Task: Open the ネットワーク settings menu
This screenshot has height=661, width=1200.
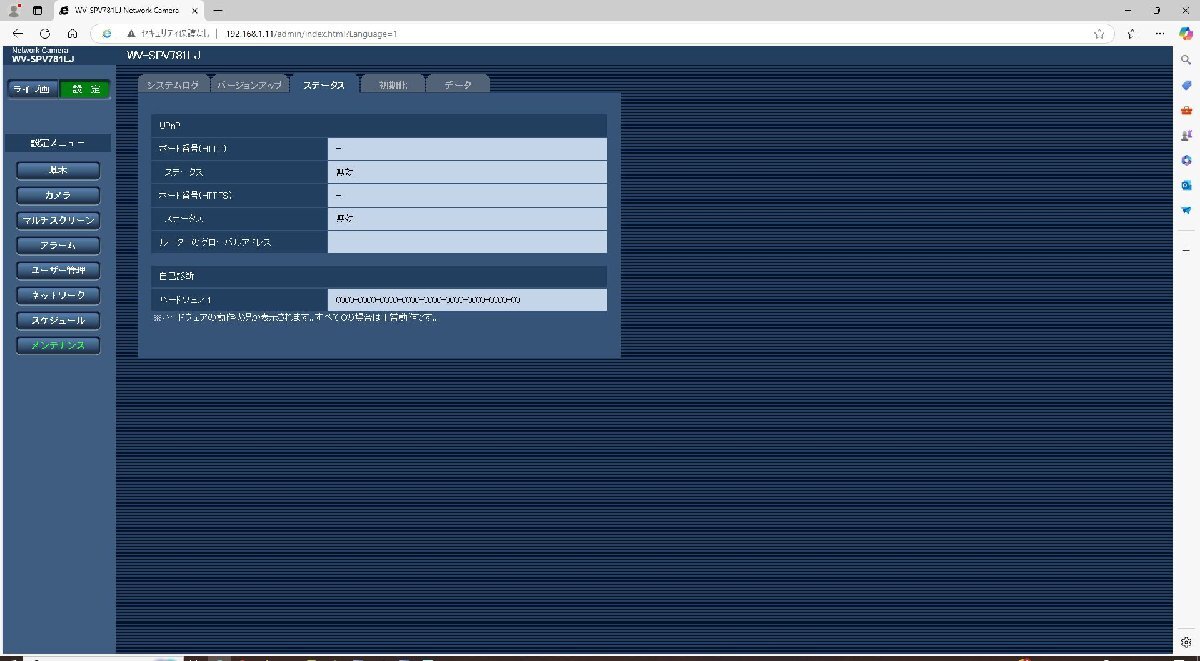Action: pyautogui.click(x=58, y=296)
